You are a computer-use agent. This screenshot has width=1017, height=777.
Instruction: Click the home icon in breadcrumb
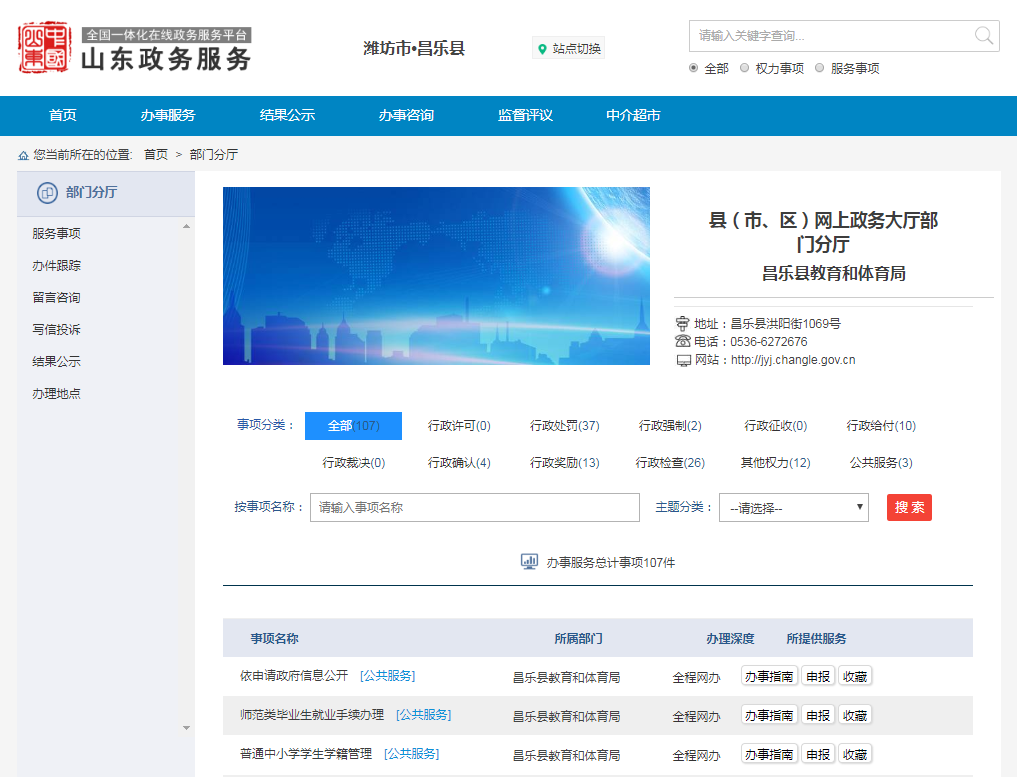23,155
